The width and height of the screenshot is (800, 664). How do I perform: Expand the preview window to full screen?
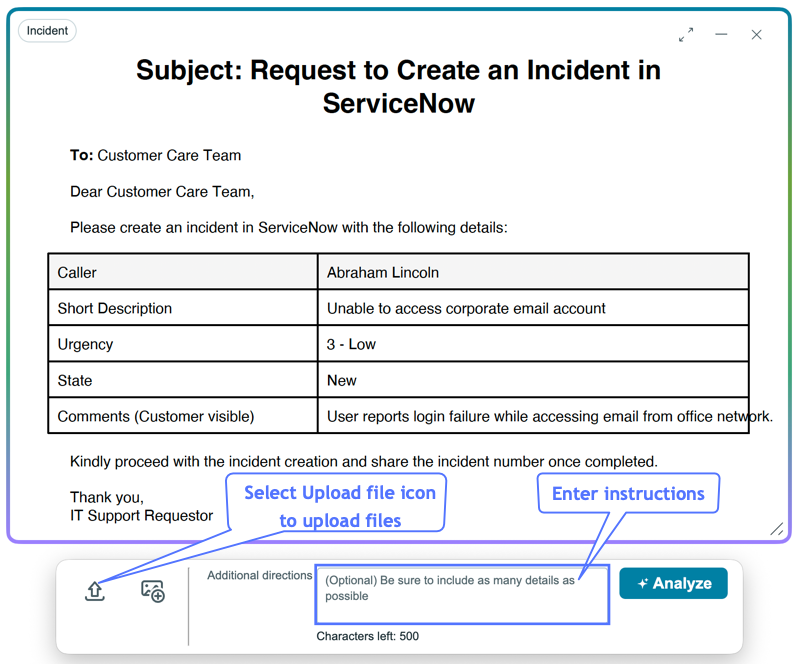(686, 35)
